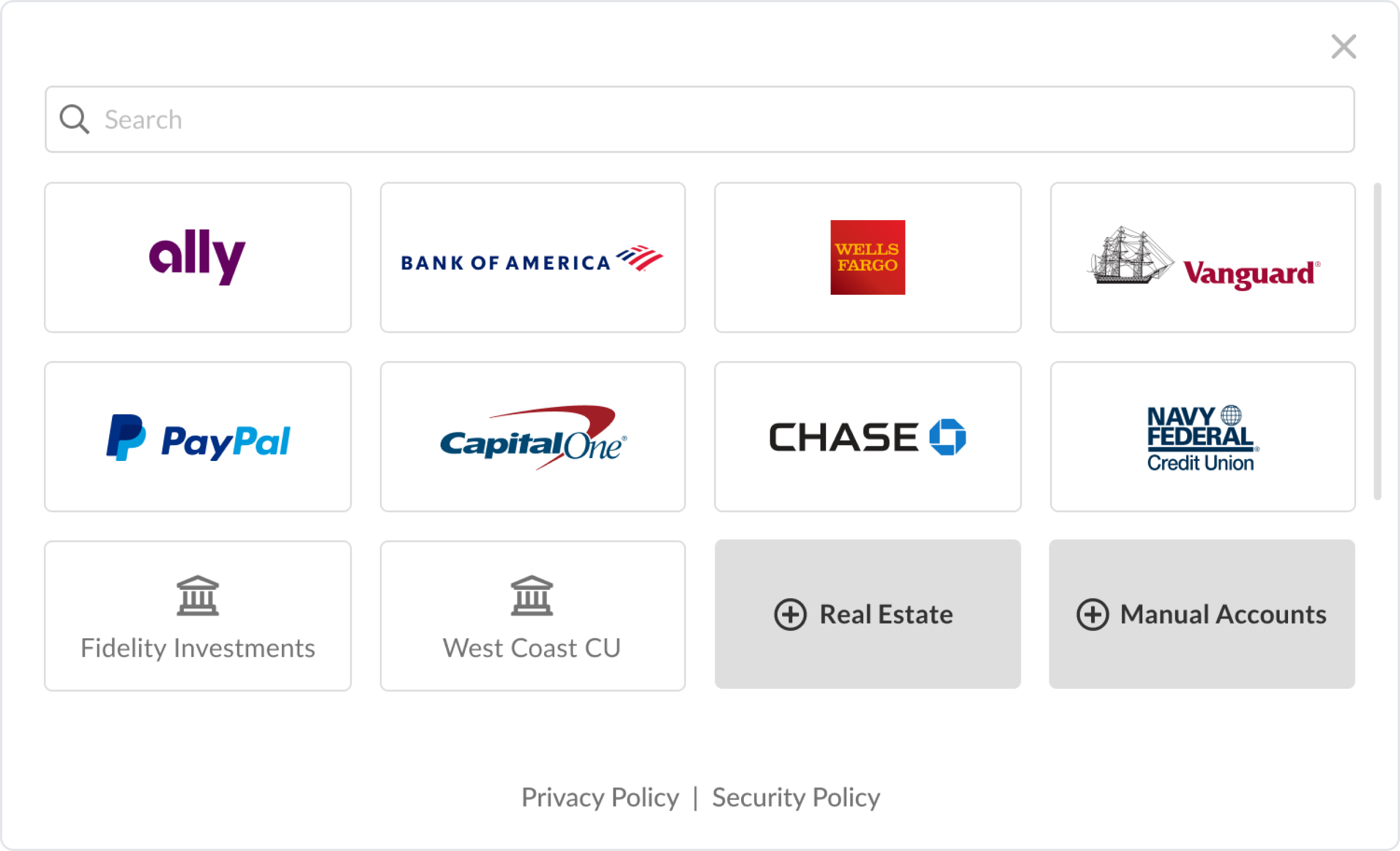Open the Security Policy link
The height and width of the screenshot is (851, 1400).
tap(796, 797)
